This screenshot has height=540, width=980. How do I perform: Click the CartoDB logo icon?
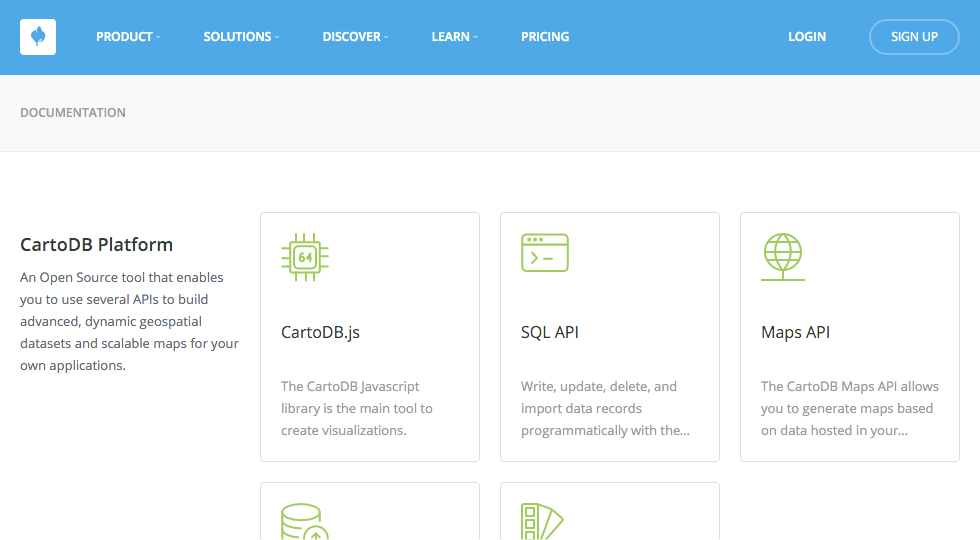pyautogui.click(x=38, y=37)
